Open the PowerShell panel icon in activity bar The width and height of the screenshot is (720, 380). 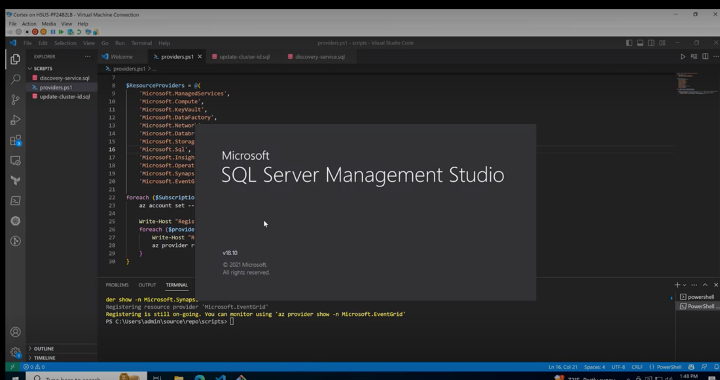pyautogui.click(x=15, y=201)
